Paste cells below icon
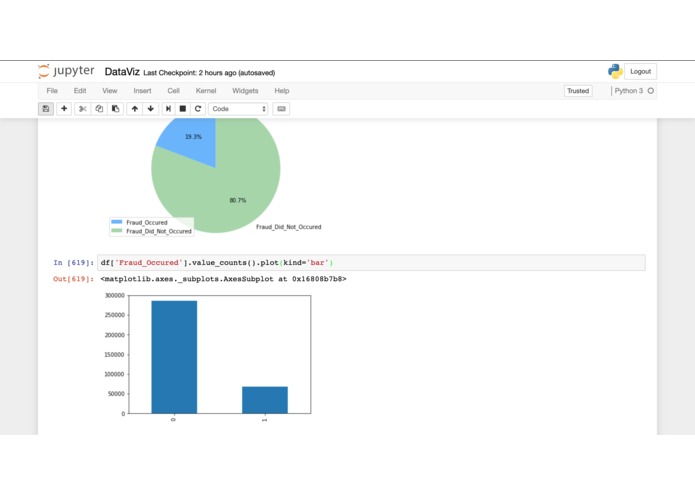Screen dimensions: 695x494 coord(115,109)
